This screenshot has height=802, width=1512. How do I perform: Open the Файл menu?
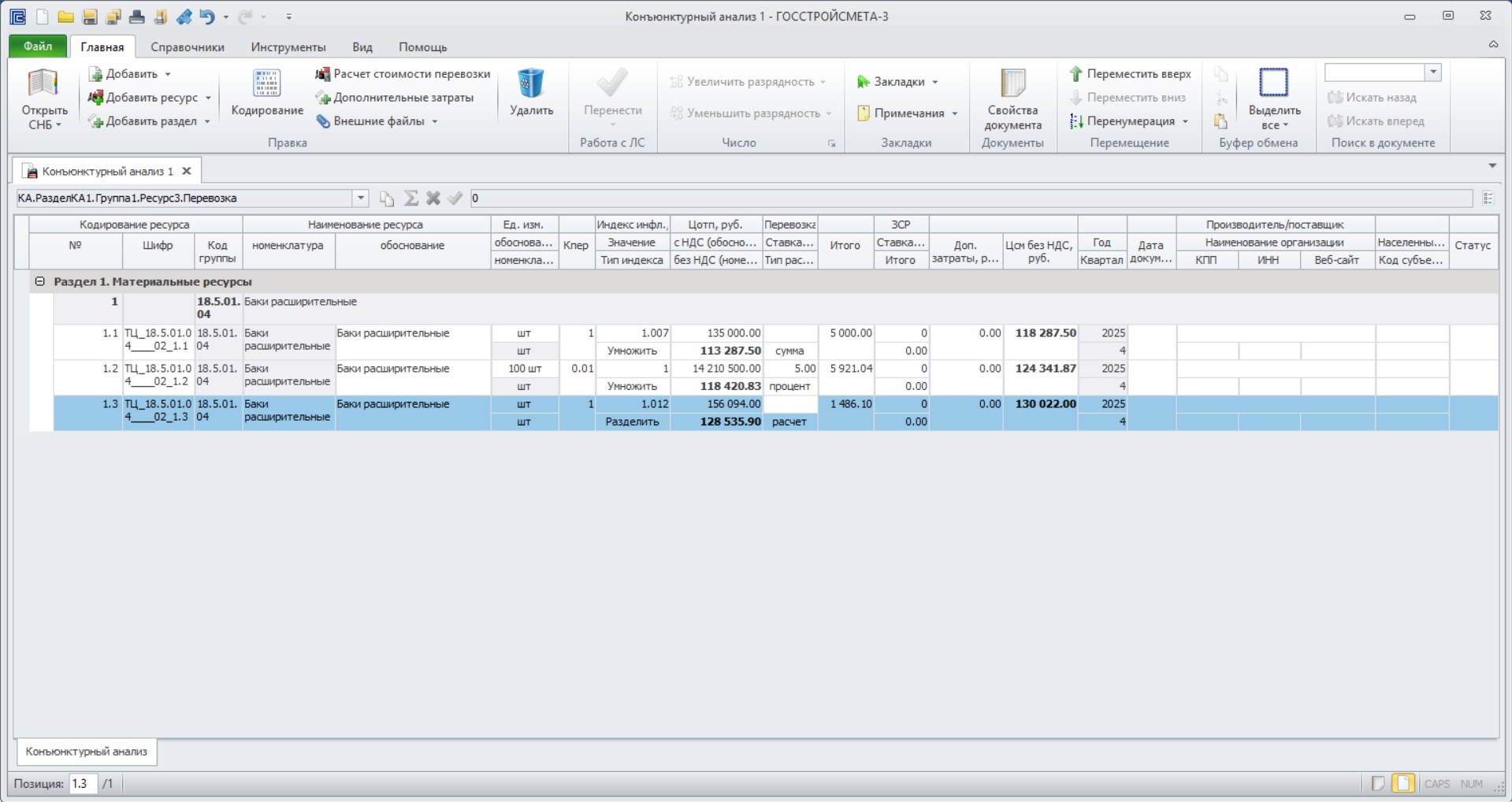pos(38,46)
